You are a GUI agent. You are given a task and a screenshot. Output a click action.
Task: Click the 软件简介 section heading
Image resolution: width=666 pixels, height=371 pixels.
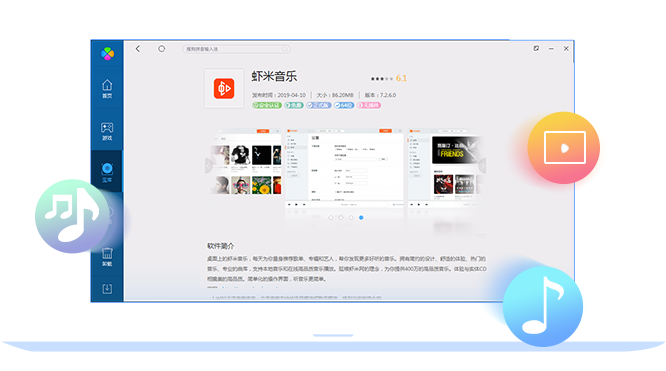[x=220, y=246]
